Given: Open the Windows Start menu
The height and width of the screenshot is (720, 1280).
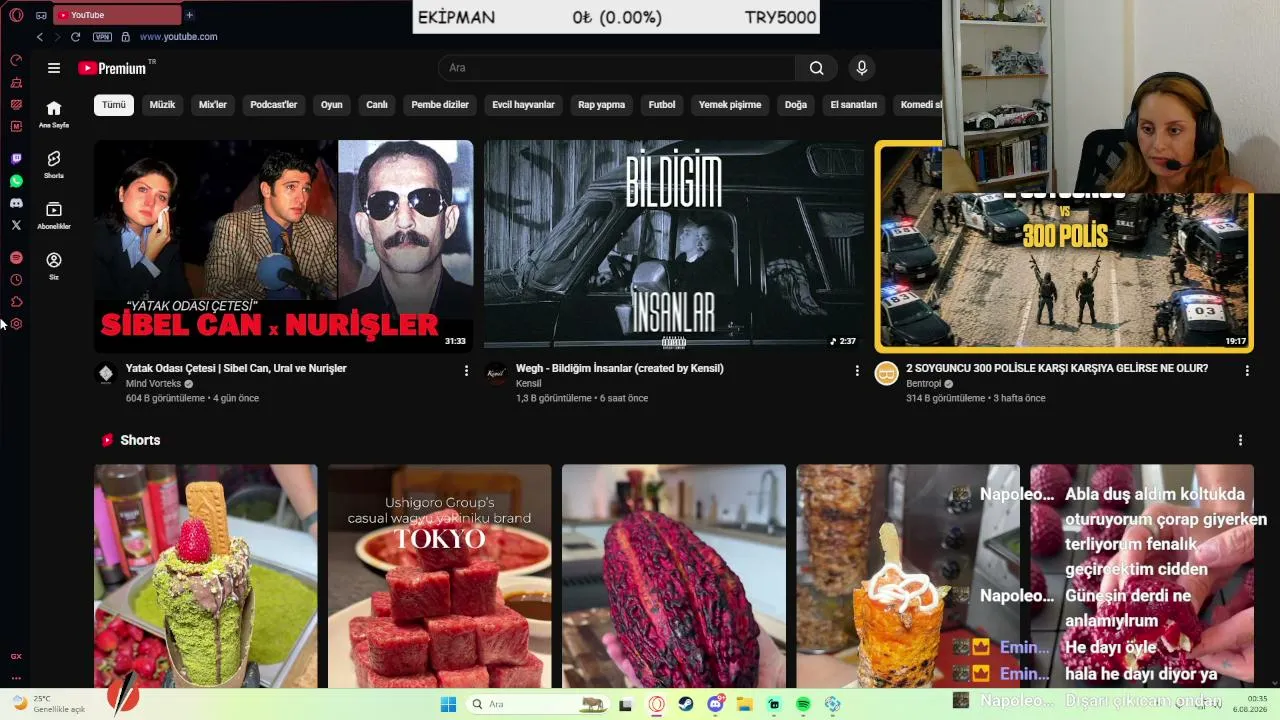Looking at the screenshot, I should tap(448, 704).
